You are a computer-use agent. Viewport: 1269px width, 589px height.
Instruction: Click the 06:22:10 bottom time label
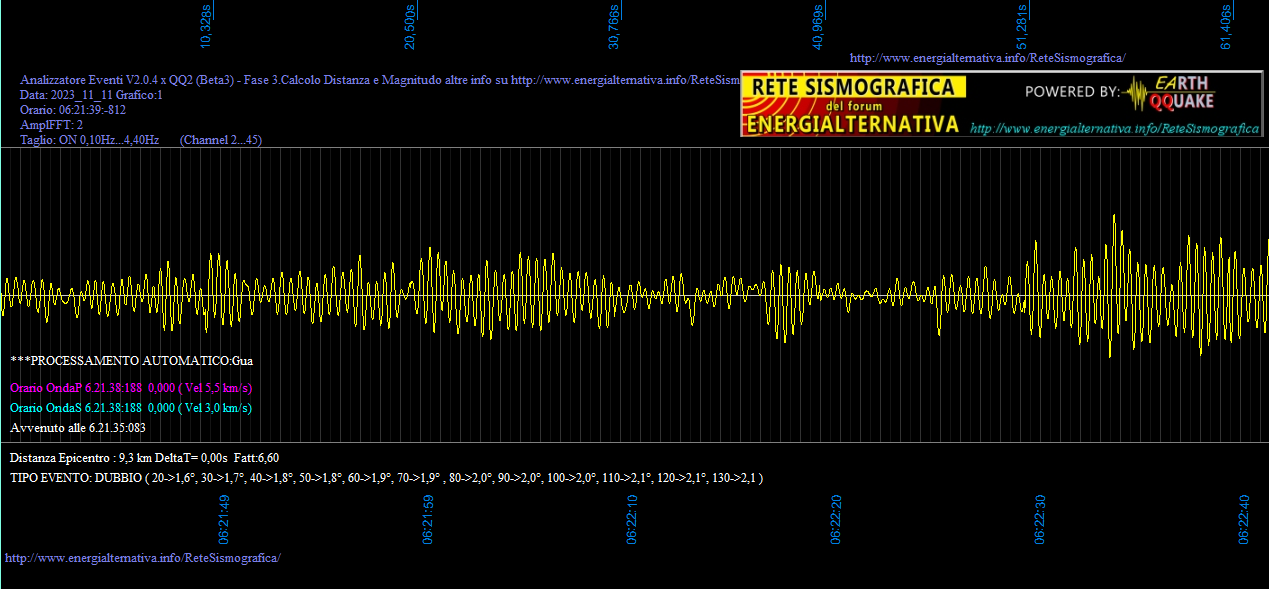point(633,519)
